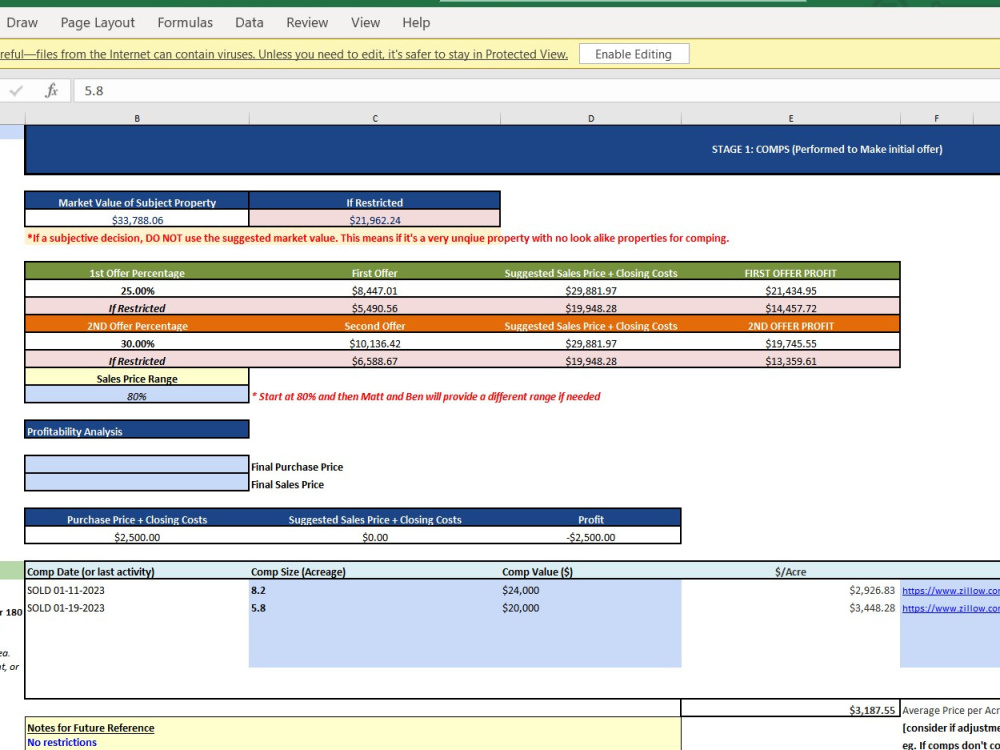
Task: Select comp acreage cell 8.2
Action: pos(374,591)
